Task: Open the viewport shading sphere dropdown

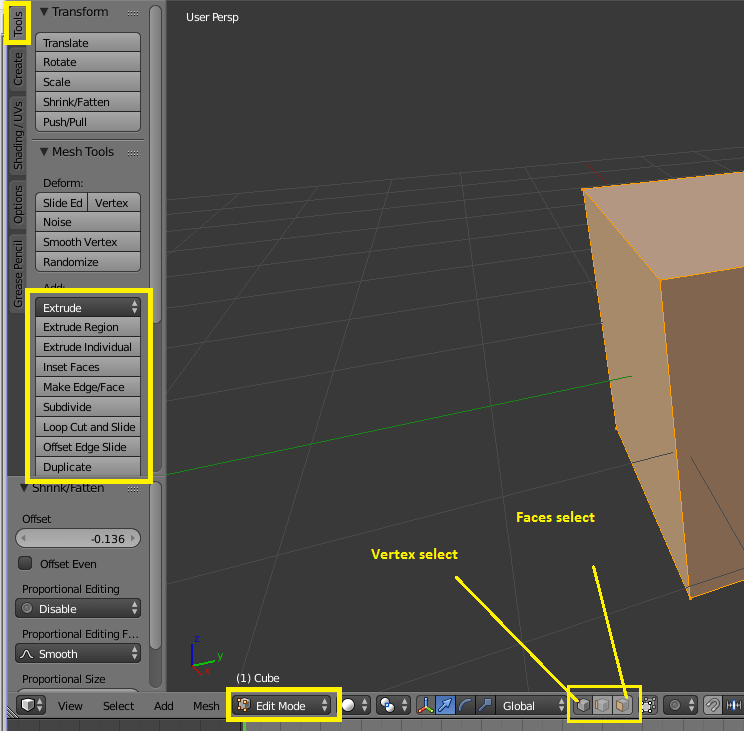Action: tap(354, 705)
